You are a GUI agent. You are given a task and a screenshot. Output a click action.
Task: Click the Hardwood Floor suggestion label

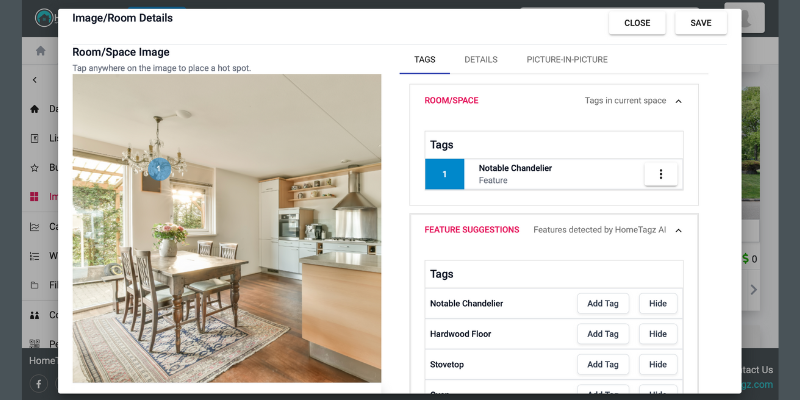[460, 334]
